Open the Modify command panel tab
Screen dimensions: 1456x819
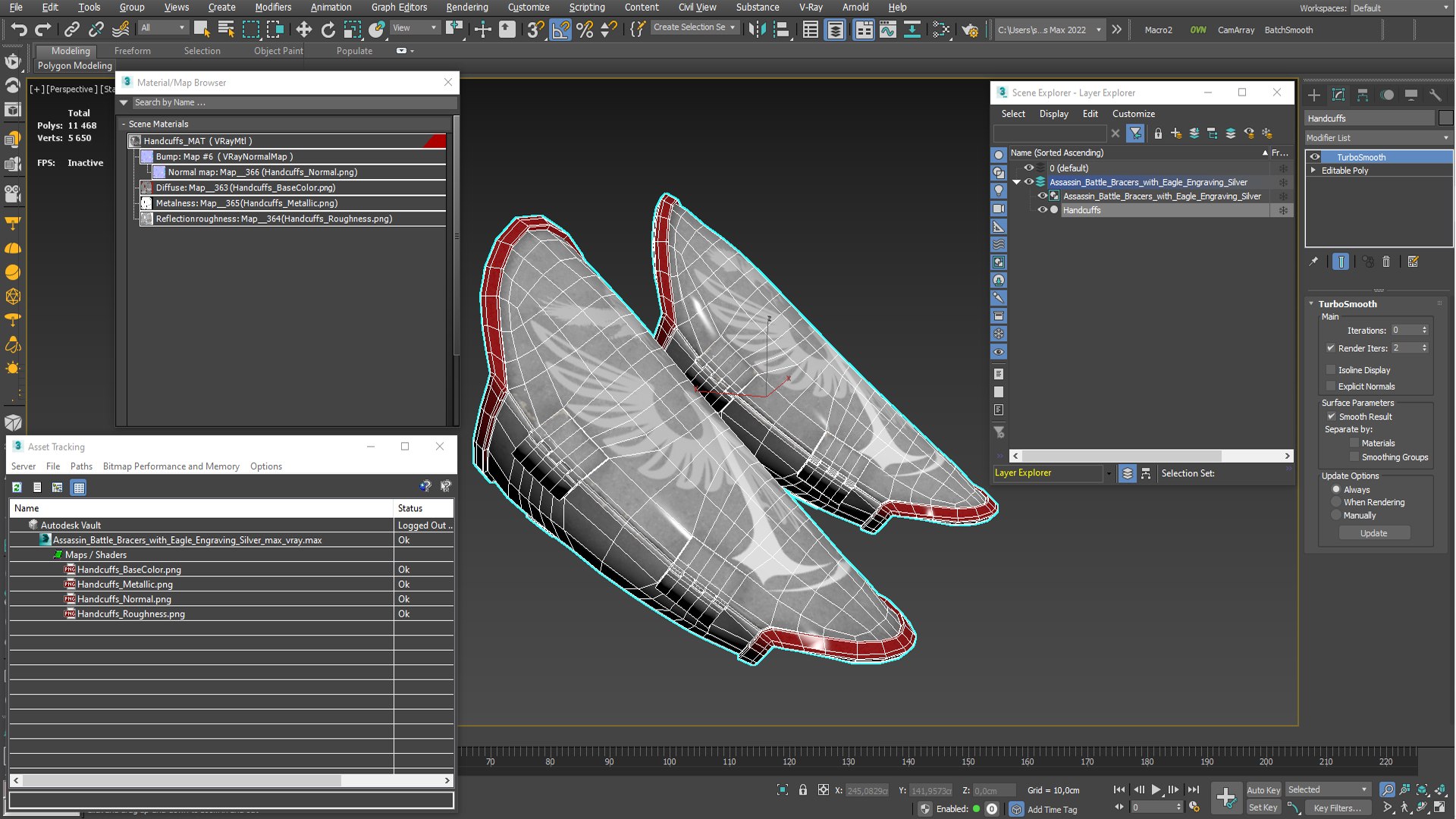[1338, 95]
